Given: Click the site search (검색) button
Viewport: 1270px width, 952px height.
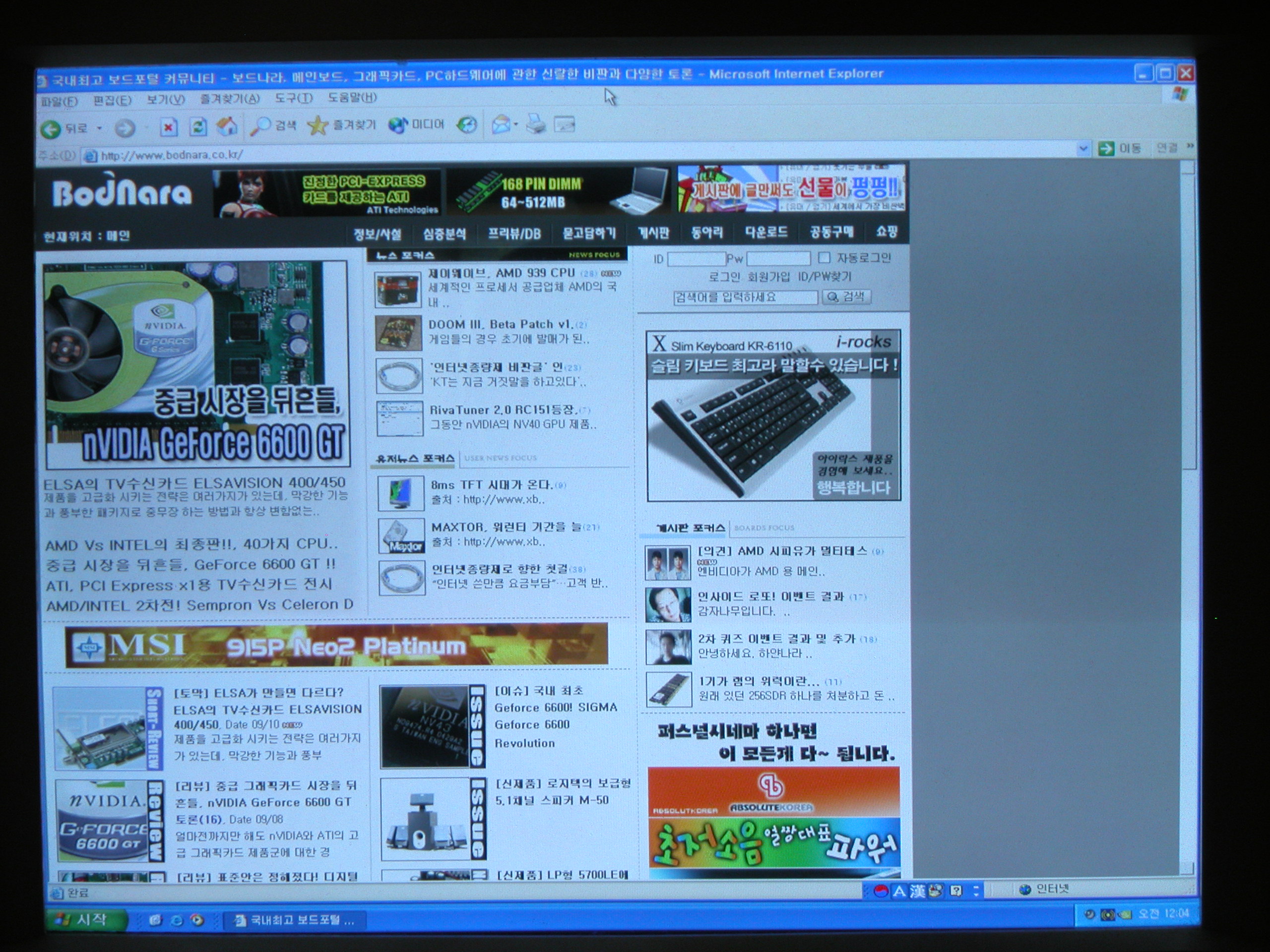Looking at the screenshot, I should 846,297.
